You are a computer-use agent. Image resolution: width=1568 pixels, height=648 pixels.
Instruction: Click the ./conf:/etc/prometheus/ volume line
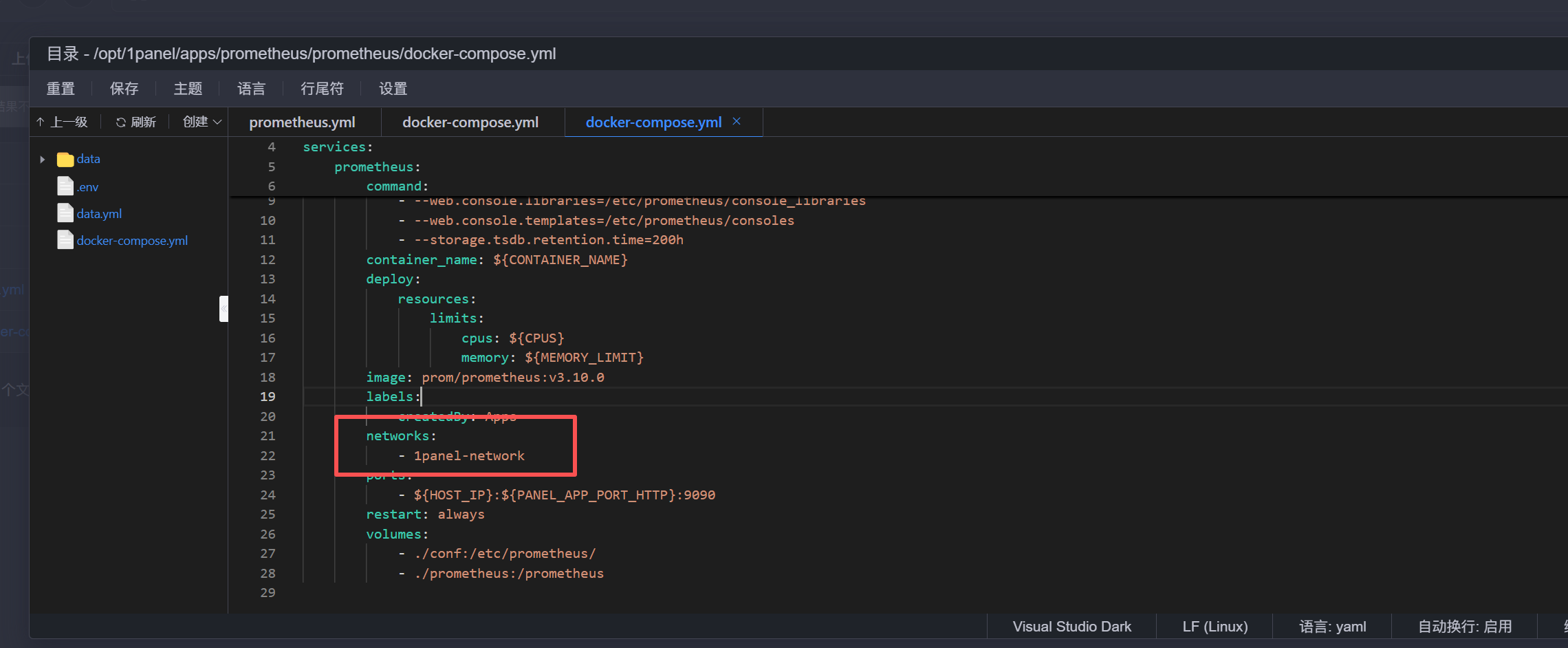click(x=505, y=554)
